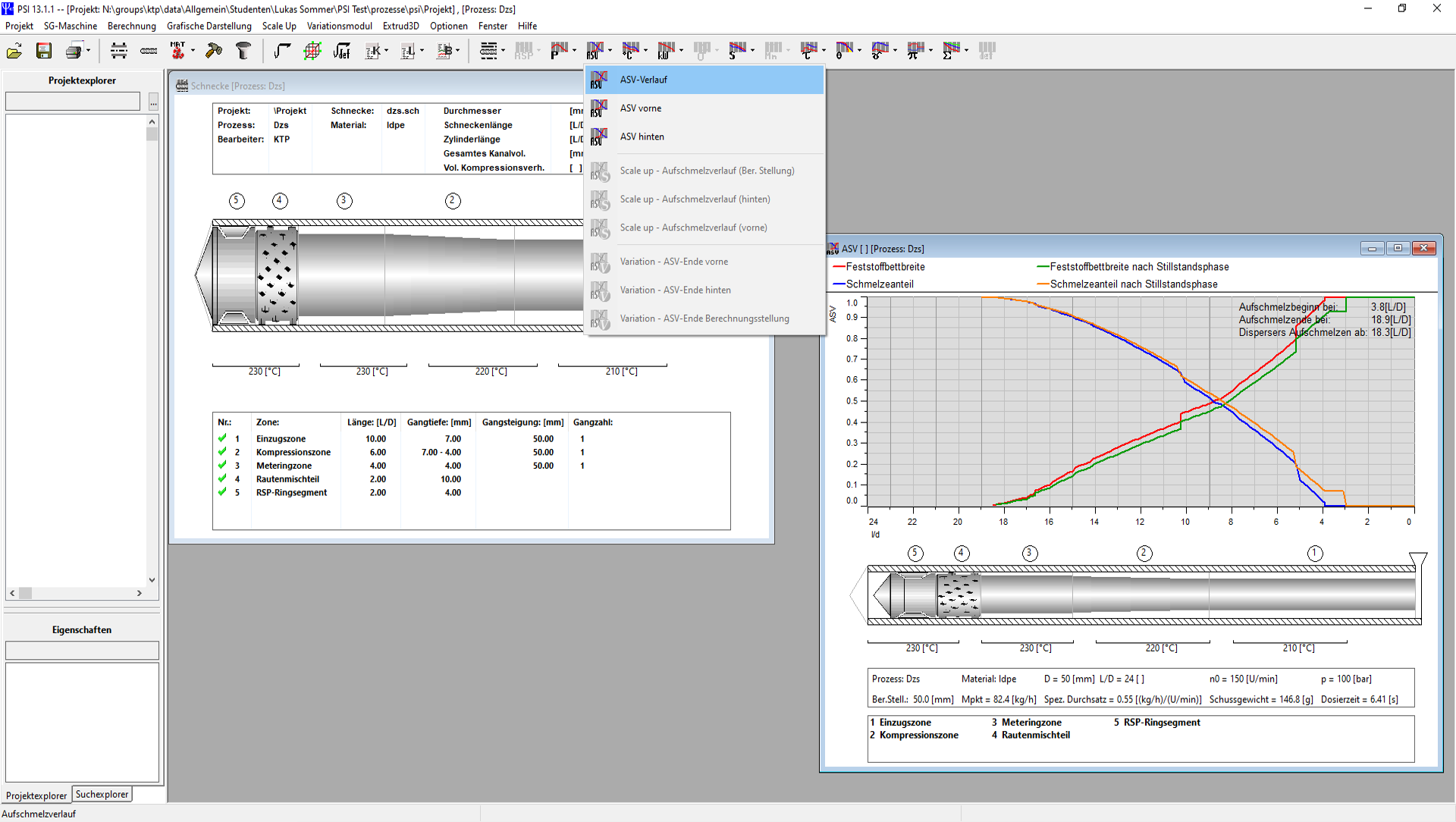Image resolution: width=1456 pixels, height=822 pixels.
Task: Click the gamma shear rate icon
Action: coord(880,51)
